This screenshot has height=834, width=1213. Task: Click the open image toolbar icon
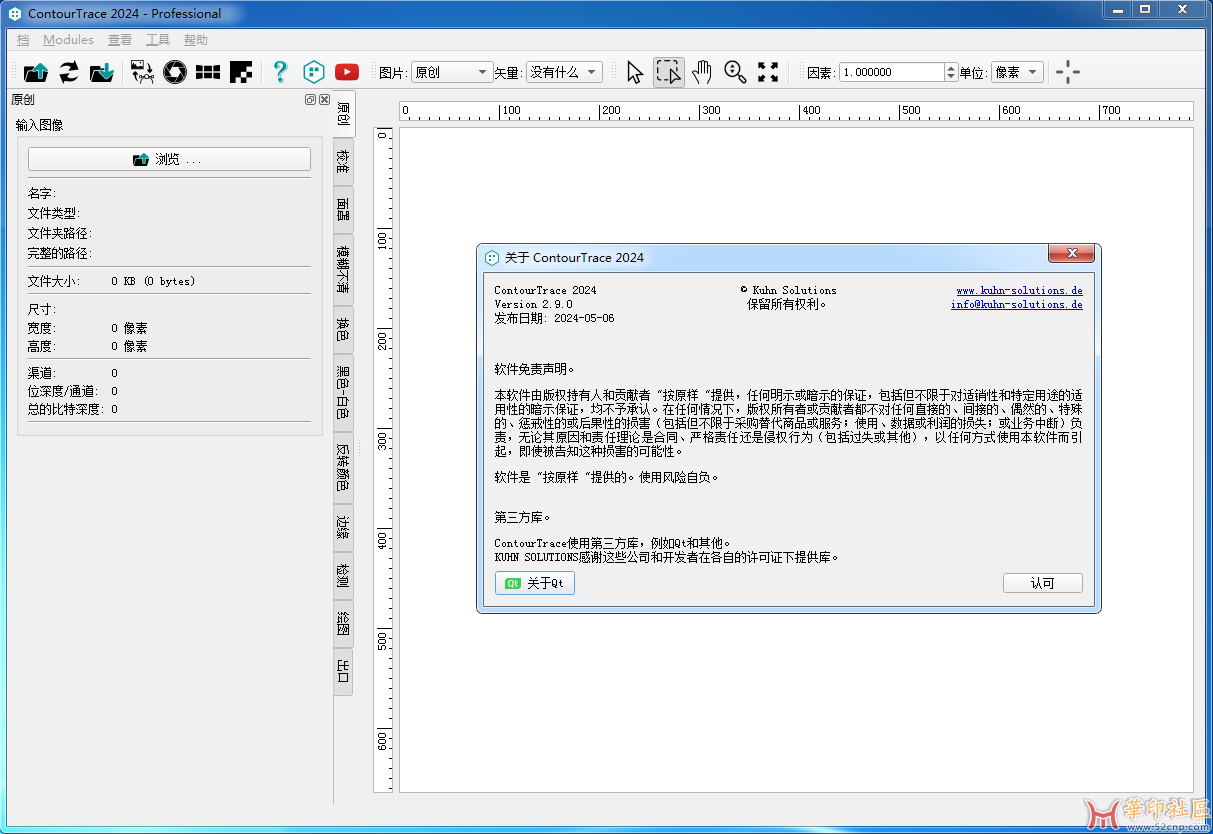click(x=36, y=72)
